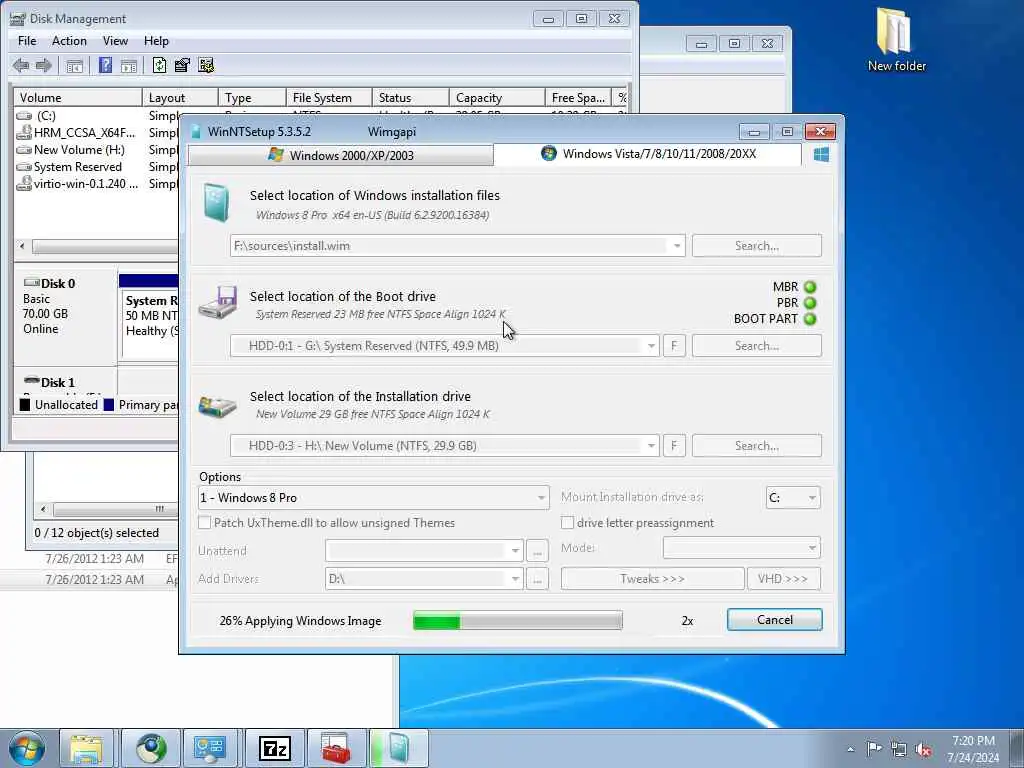Viewport: 1024px width, 768px height.
Task: Click the Applying Windows Image progress bar
Action: [518, 620]
